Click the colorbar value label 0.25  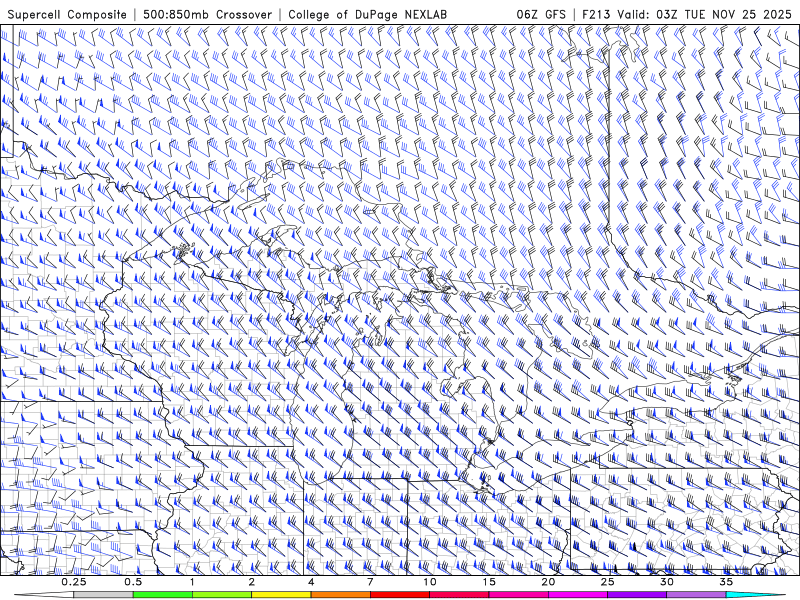(74, 582)
